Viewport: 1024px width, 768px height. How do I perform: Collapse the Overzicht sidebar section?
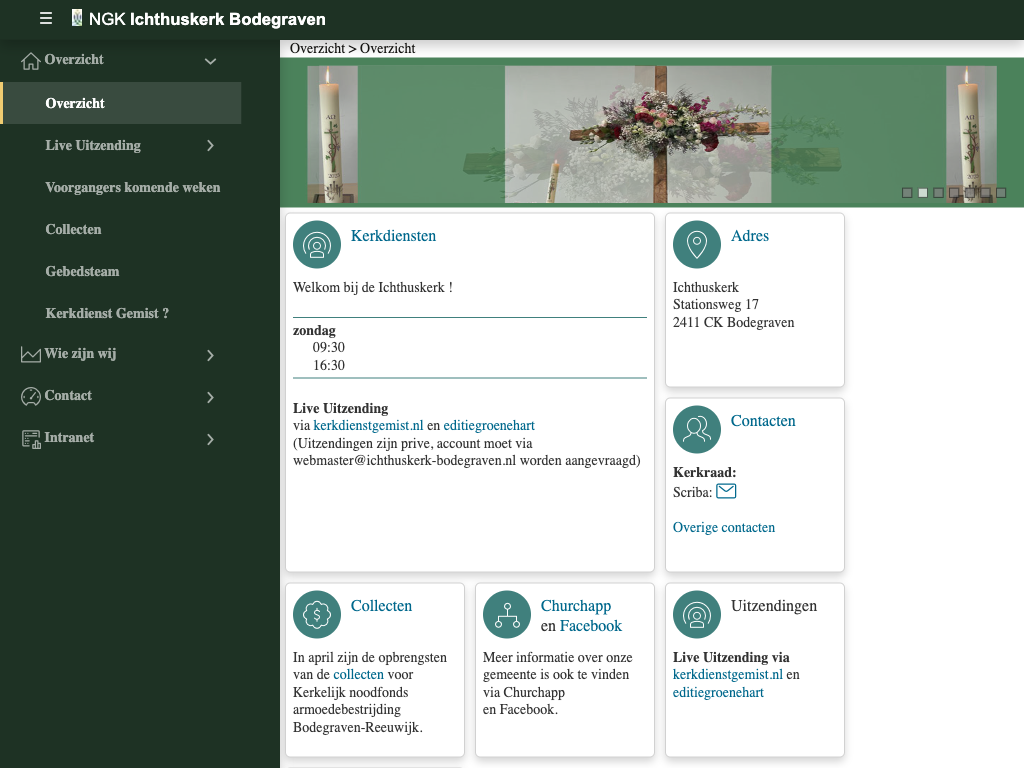click(x=210, y=61)
